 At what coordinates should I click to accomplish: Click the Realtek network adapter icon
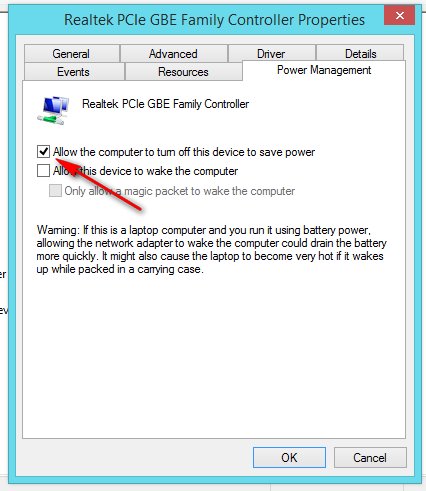coord(53,110)
